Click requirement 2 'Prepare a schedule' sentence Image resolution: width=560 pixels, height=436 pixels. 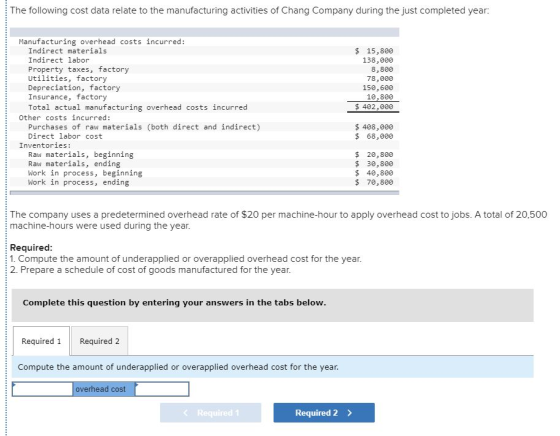(150, 270)
